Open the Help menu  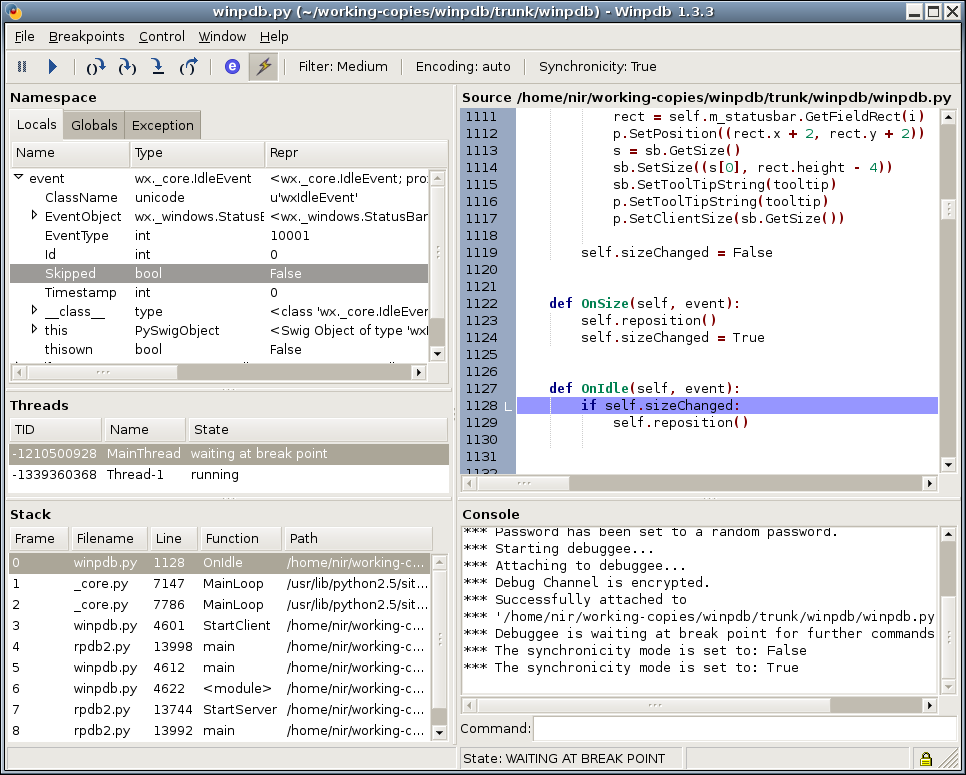pyautogui.click(x=274, y=37)
